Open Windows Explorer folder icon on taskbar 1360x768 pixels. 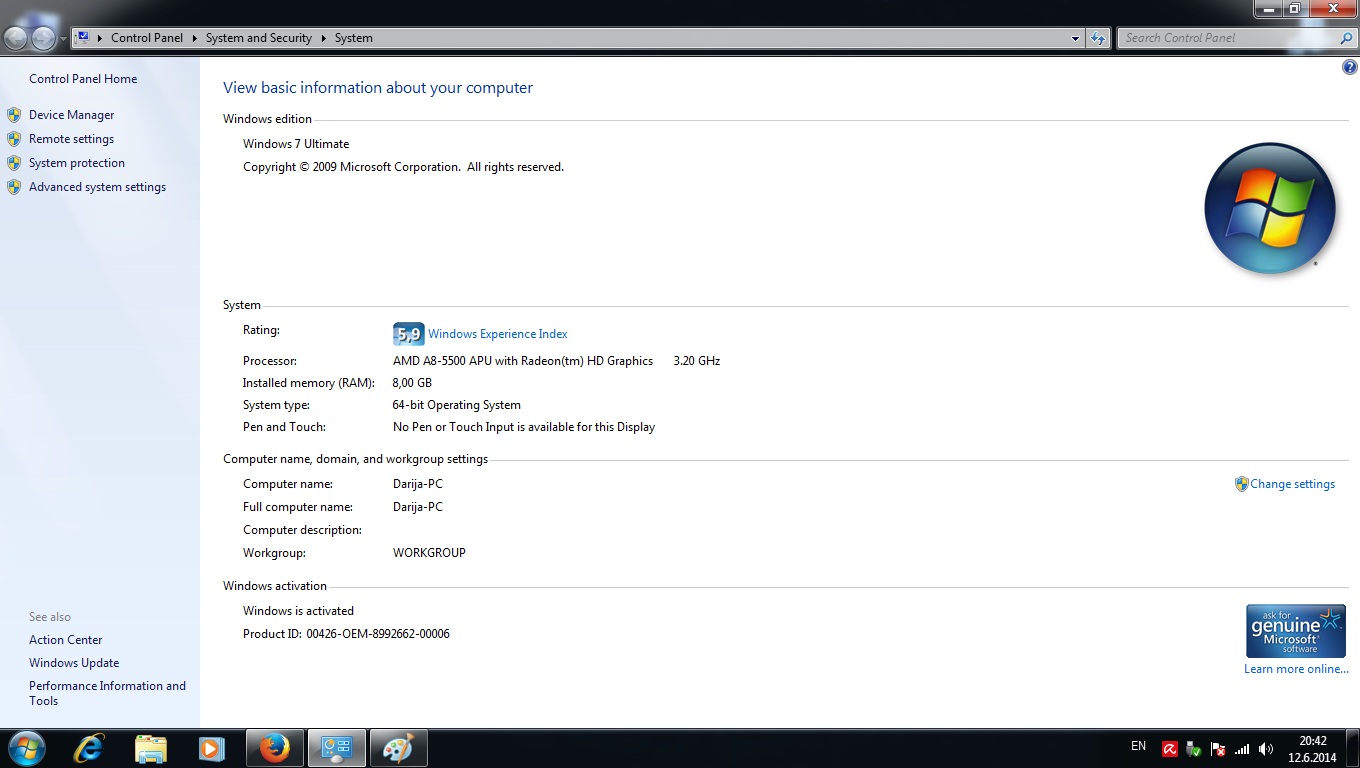[151, 748]
